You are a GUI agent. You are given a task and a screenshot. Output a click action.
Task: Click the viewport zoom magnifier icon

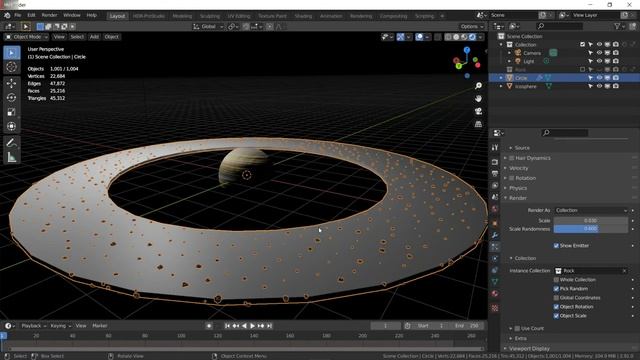click(478, 86)
